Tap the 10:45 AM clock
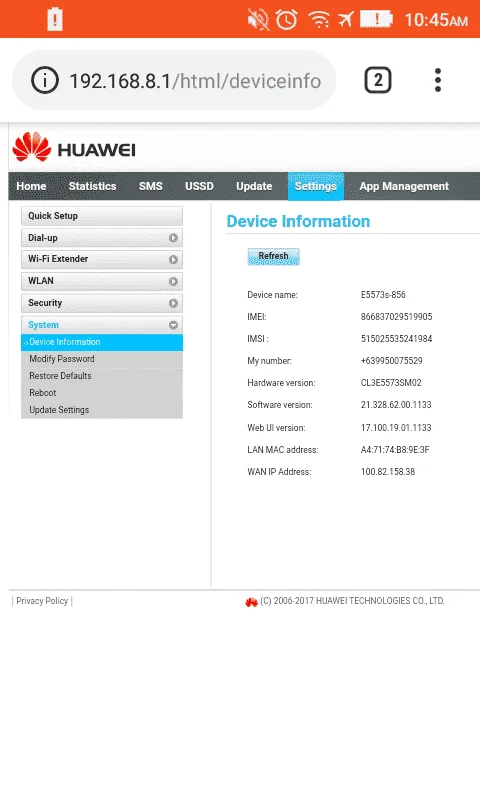Viewport: 480px width, 800px height. [436, 20]
